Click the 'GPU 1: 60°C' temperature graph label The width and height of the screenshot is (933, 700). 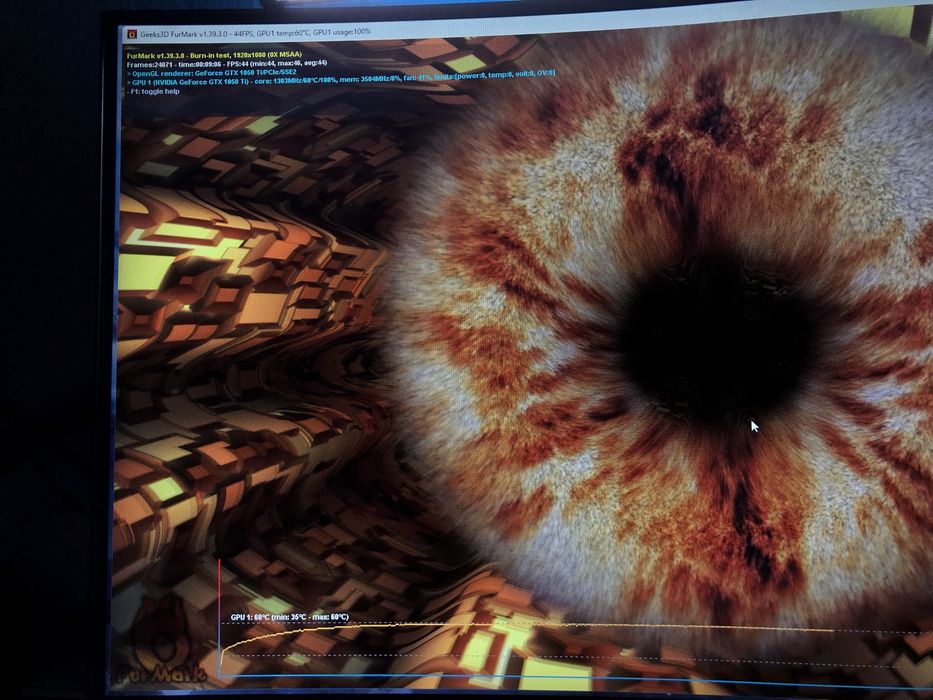click(290, 617)
